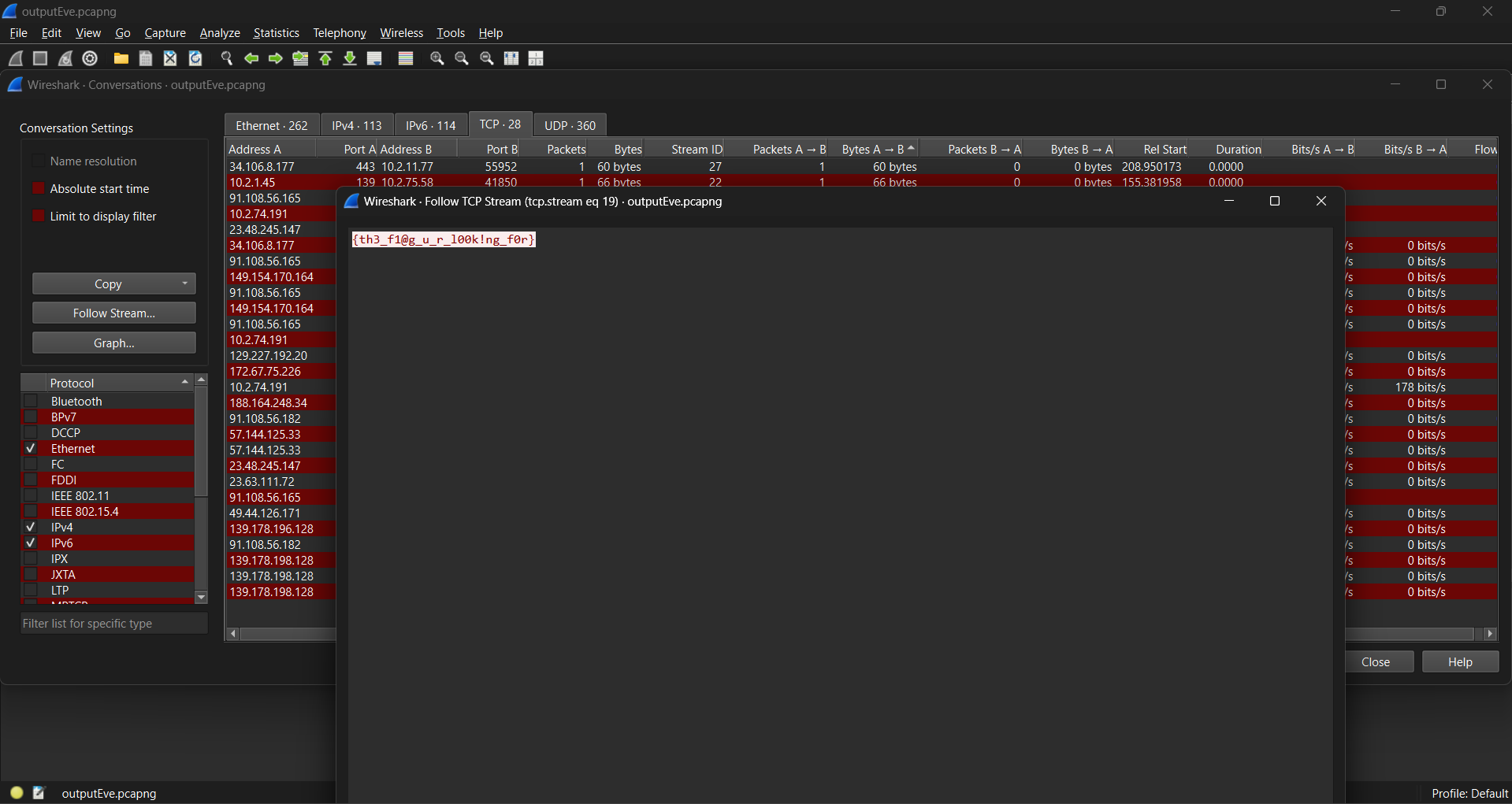
Task: Toggle auto scroll during live capture
Action: (x=375, y=58)
